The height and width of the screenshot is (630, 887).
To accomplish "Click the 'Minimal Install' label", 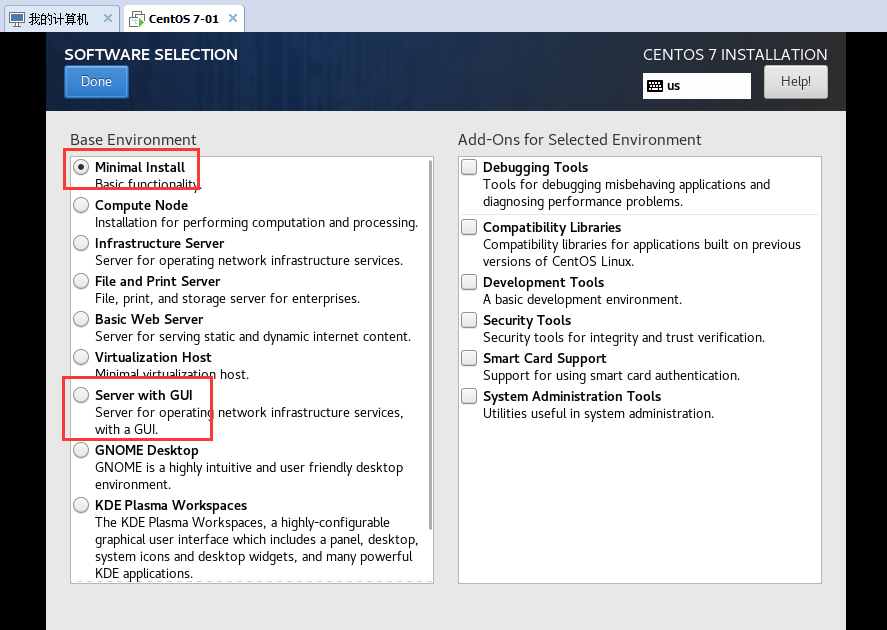I will [140, 167].
